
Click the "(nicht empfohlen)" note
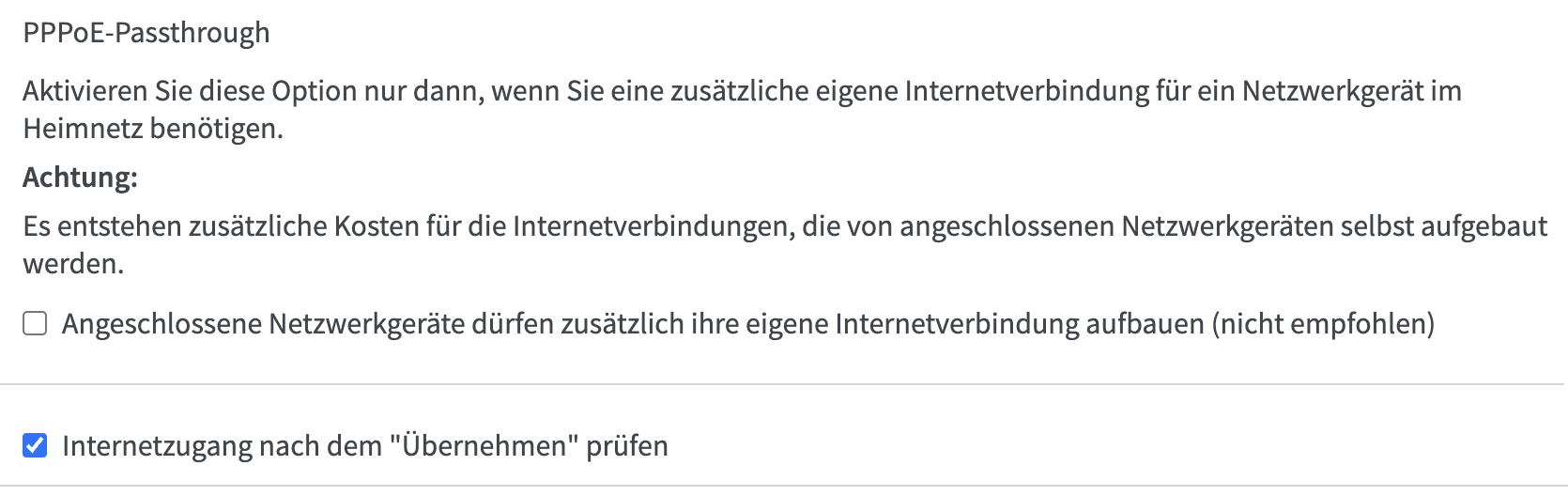pyautogui.click(x=1323, y=324)
